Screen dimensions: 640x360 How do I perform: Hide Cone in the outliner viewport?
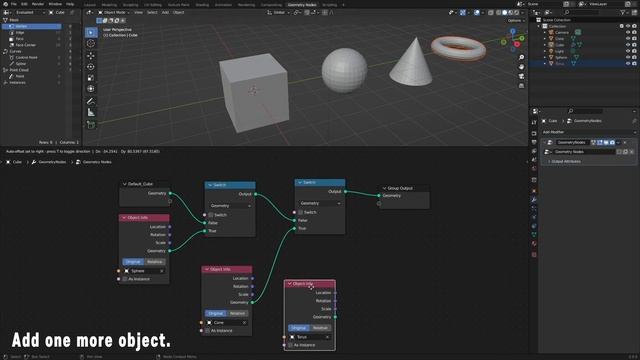[x=628, y=38]
